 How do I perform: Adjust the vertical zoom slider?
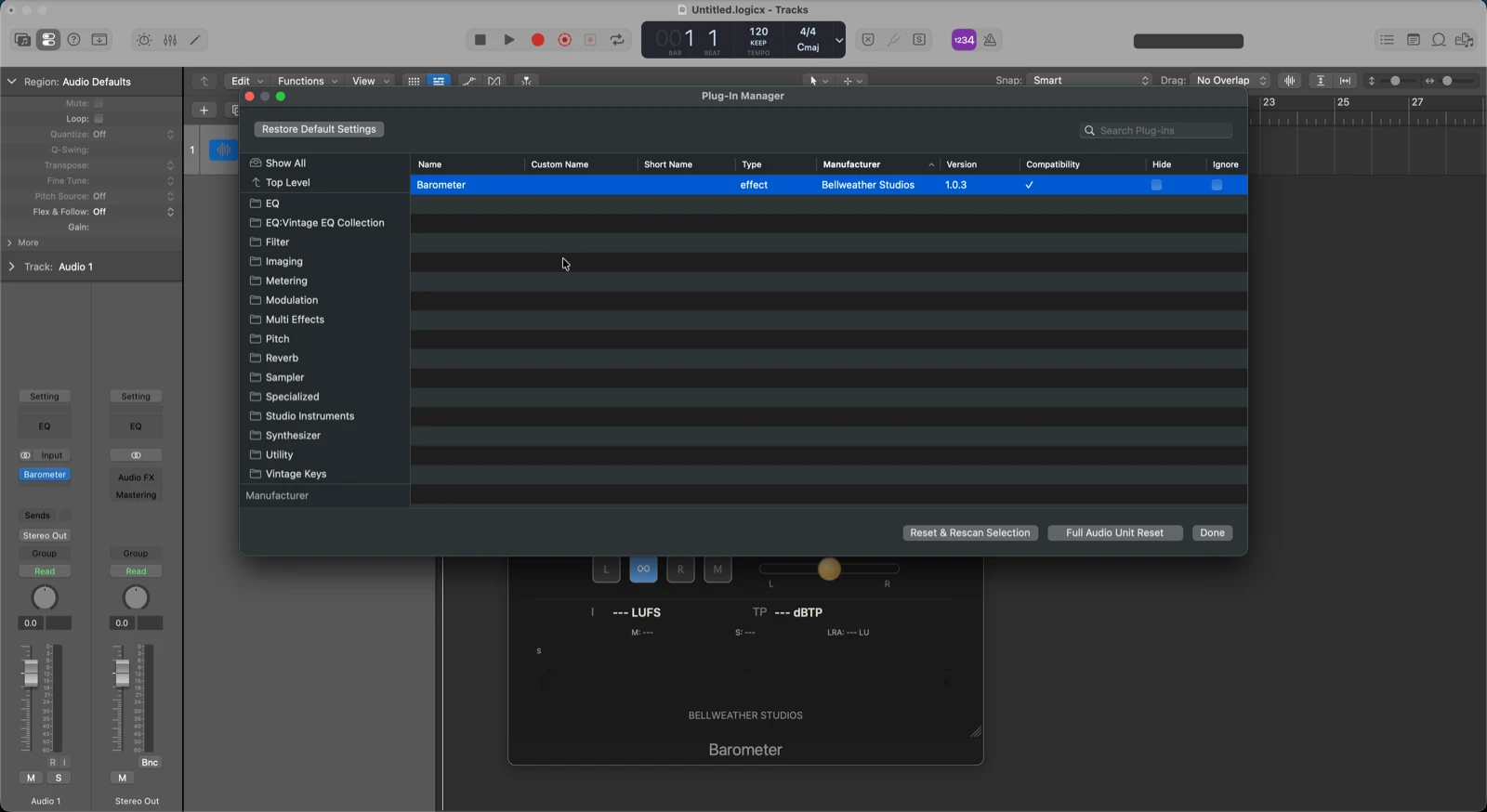(x=1395, y=81)
